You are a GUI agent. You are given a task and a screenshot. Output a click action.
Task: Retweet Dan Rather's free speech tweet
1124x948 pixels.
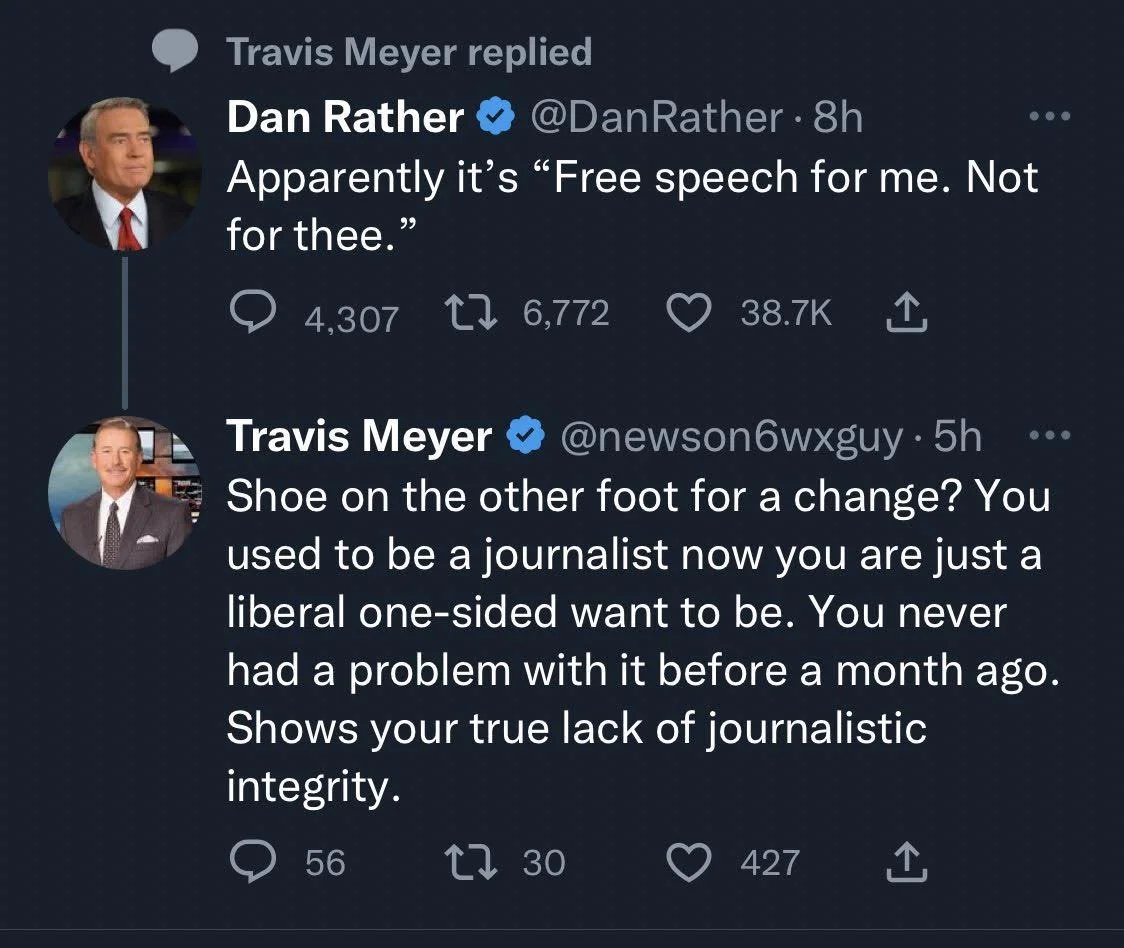(x=470, y=313)
